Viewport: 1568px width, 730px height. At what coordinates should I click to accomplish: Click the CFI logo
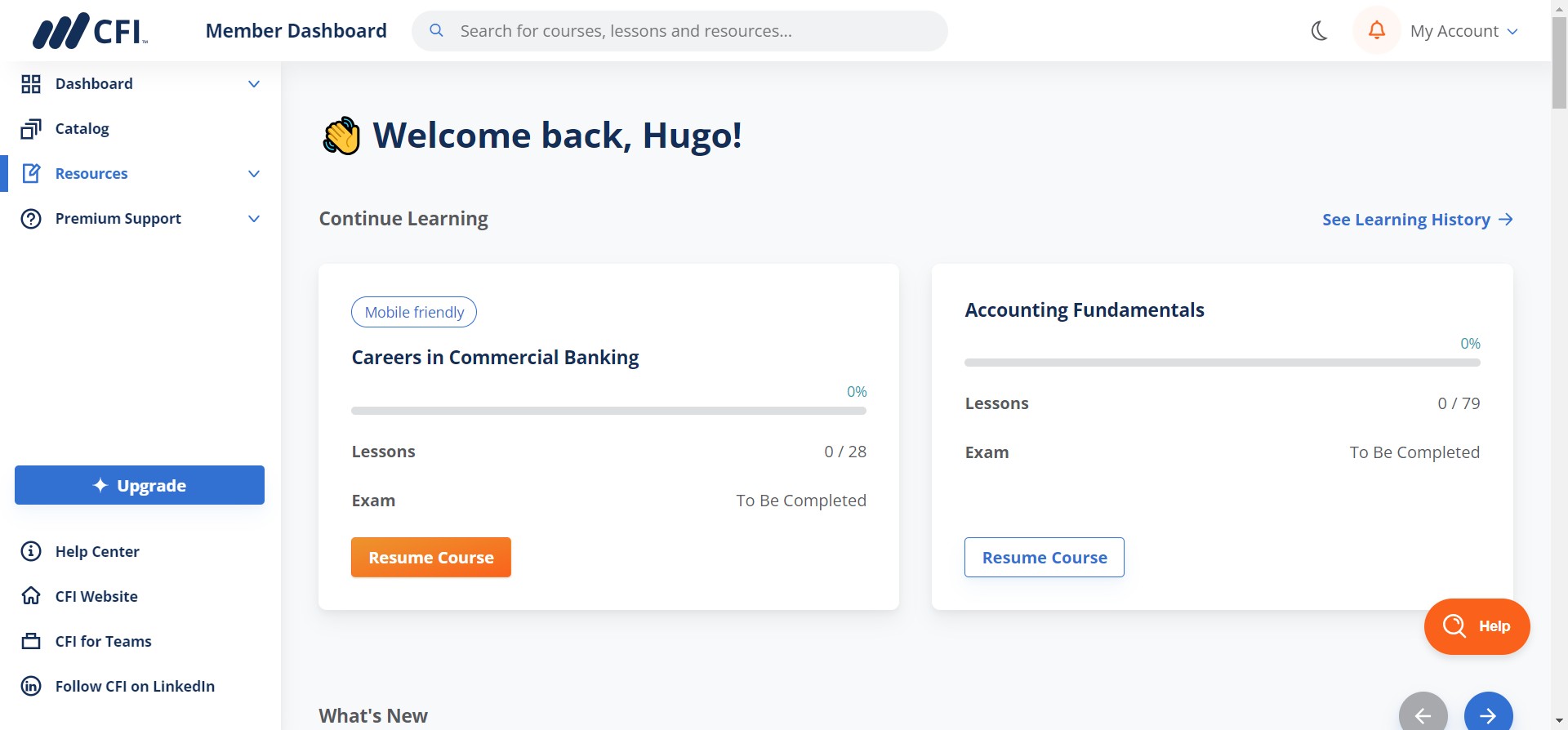90,31
